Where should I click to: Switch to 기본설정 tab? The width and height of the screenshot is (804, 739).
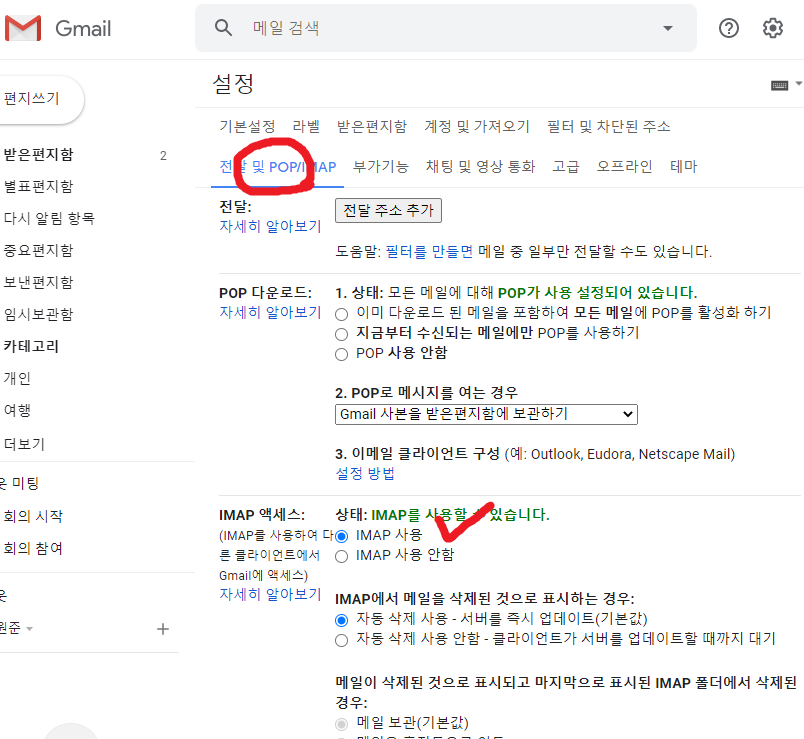[247, 126]
